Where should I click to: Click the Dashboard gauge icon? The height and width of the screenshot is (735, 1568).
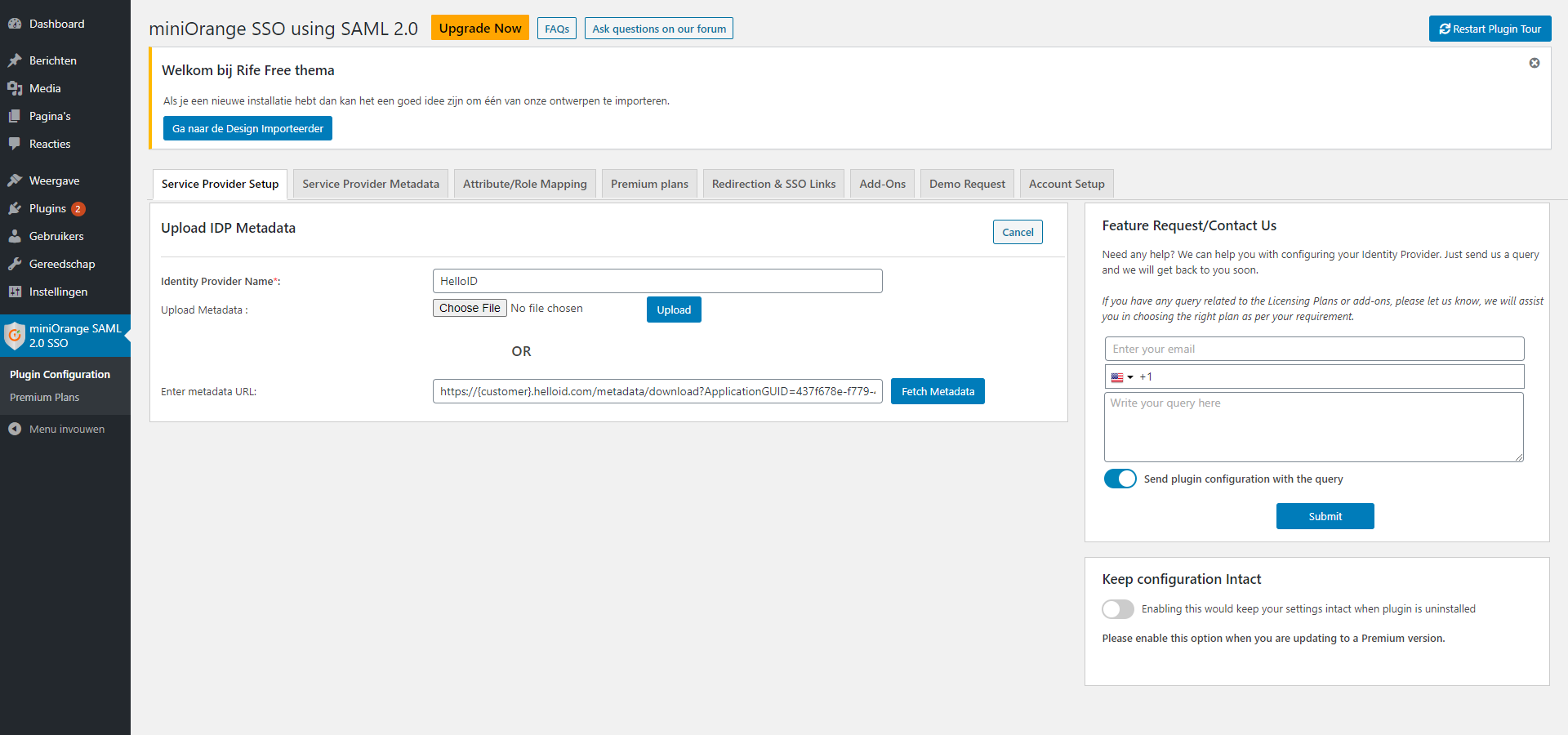click(x=15, y=24)
